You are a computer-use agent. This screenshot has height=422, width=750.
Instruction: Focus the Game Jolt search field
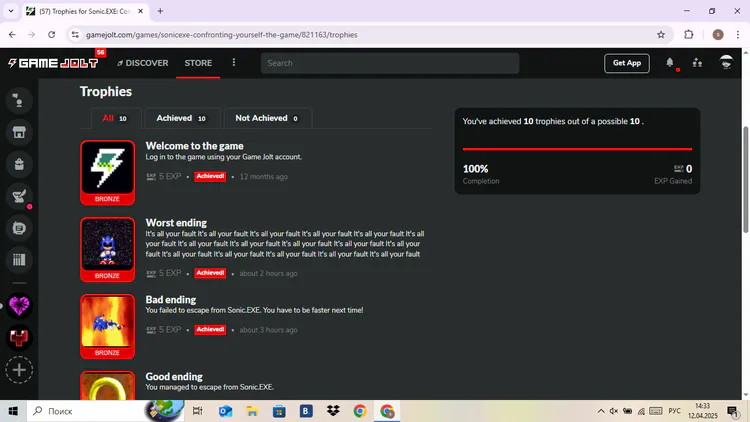390,63
